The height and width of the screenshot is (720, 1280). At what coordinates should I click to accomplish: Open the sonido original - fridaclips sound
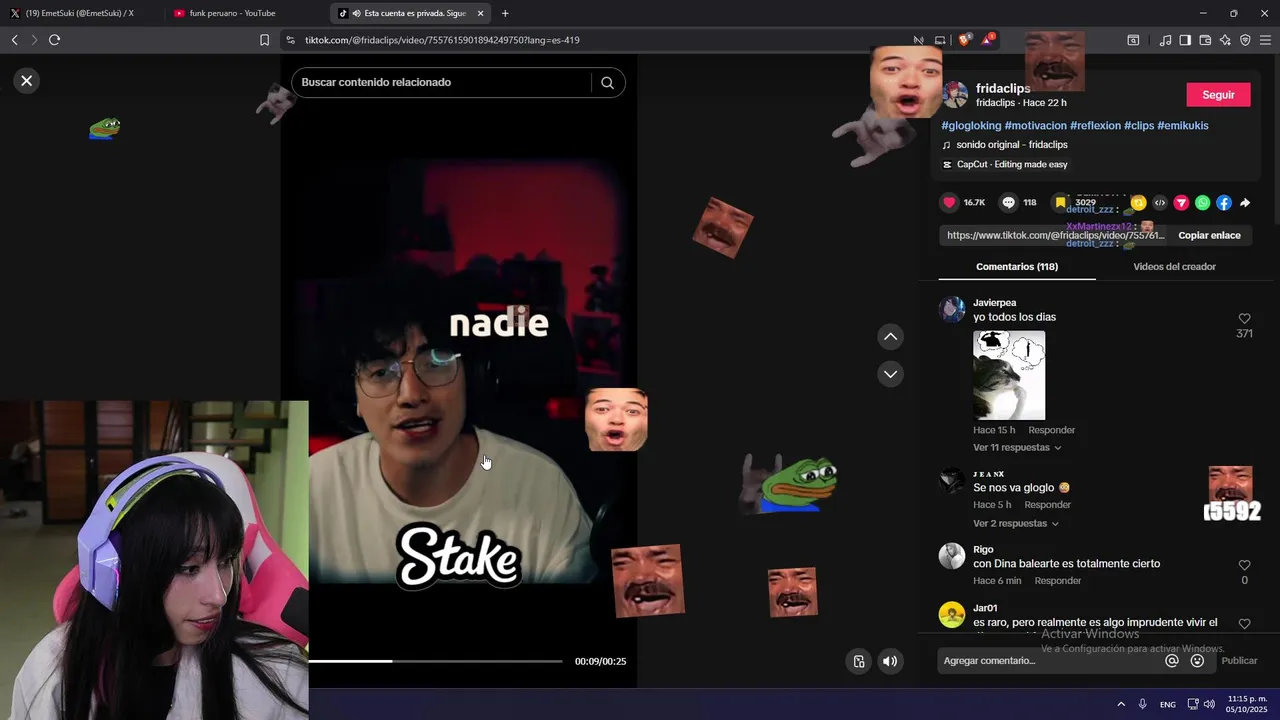point(1011,145)
